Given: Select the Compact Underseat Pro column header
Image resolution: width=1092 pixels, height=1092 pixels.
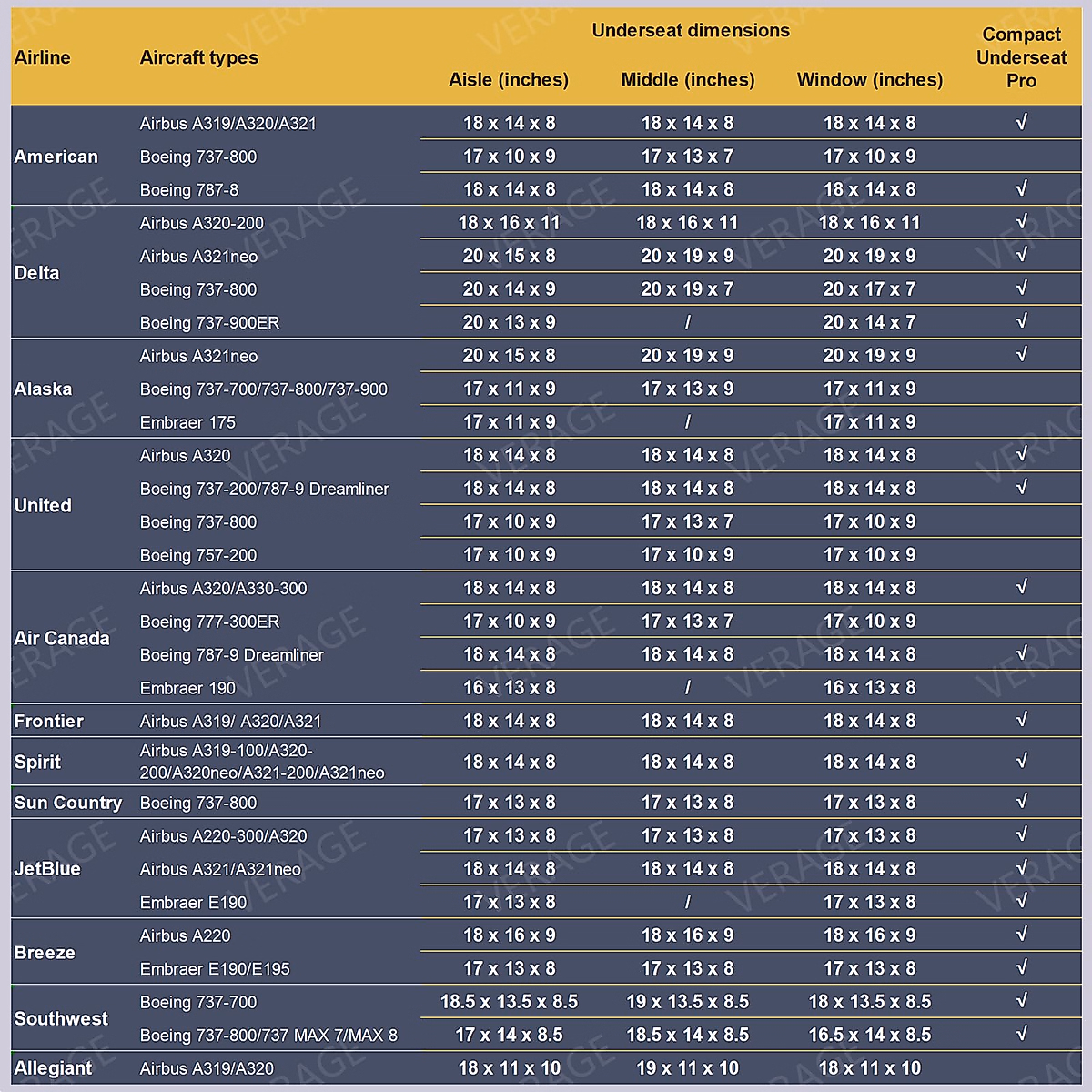Looking at the screenshot, I should [1021, 57].
